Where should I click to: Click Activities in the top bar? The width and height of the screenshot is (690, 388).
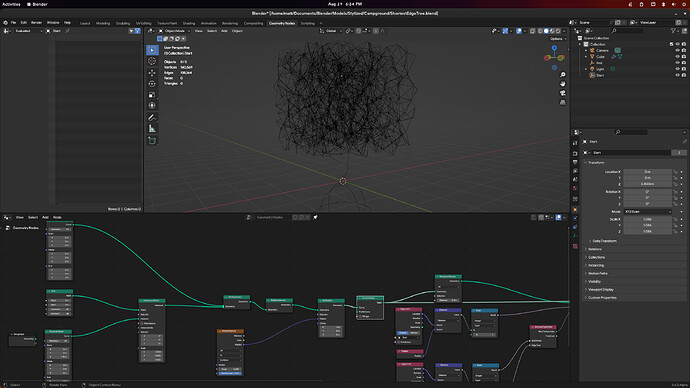pos(11,4)
